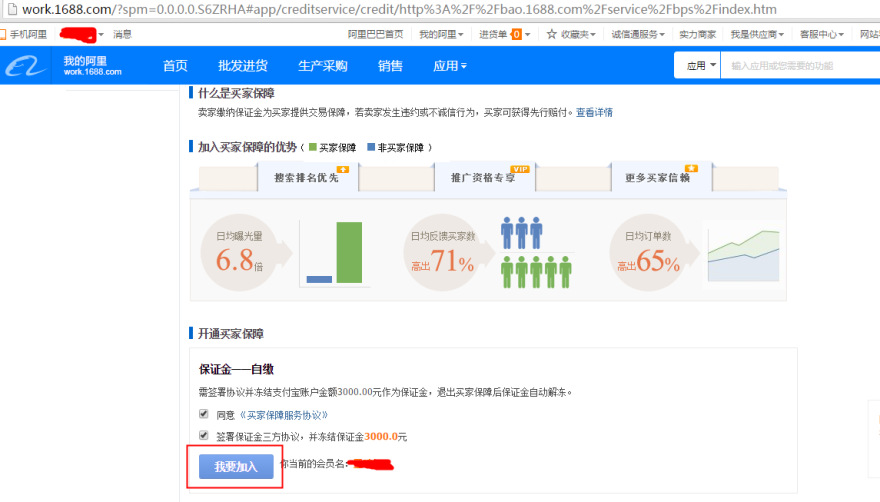Click 阿里巴巴首页 link

(375, 34)
